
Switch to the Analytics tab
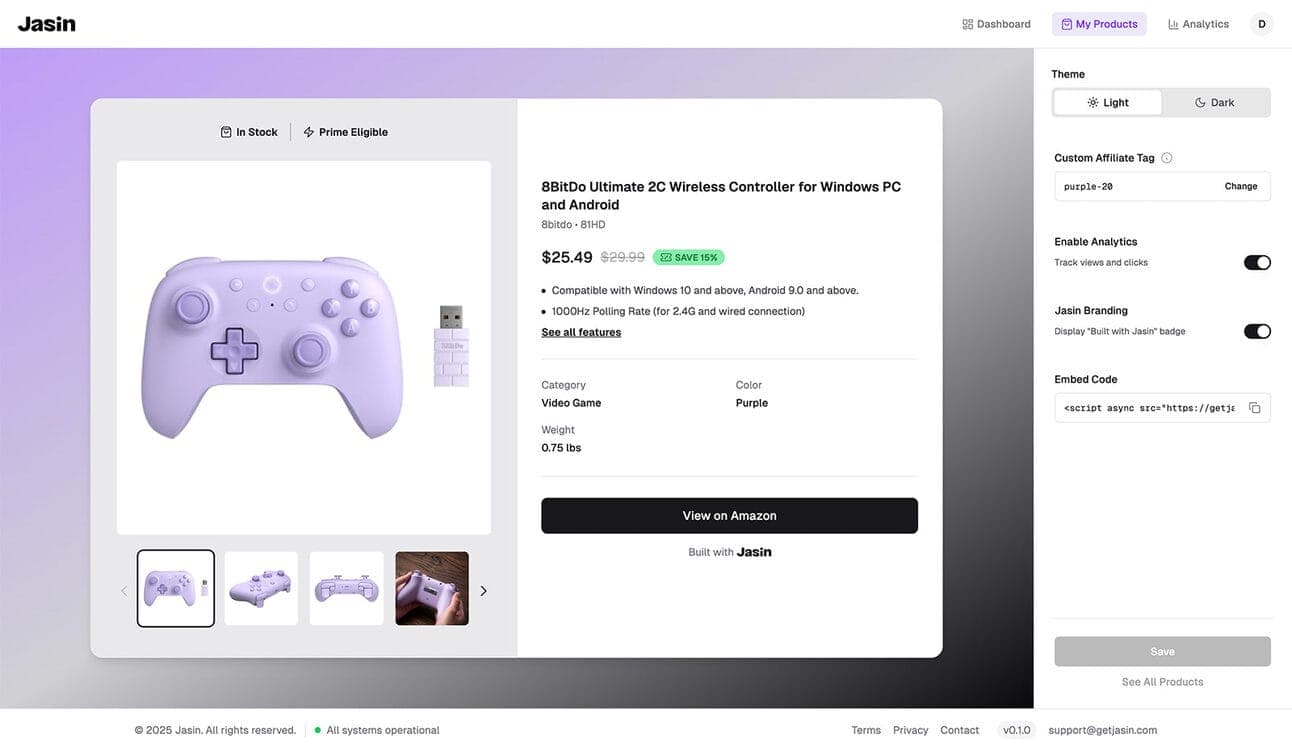pyautogui.click(x=1198, y=24)
